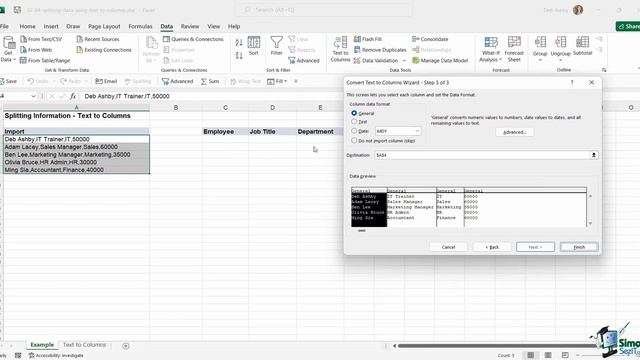Select the Text column data format
This screenshot has width=640, height=360.
354,122
